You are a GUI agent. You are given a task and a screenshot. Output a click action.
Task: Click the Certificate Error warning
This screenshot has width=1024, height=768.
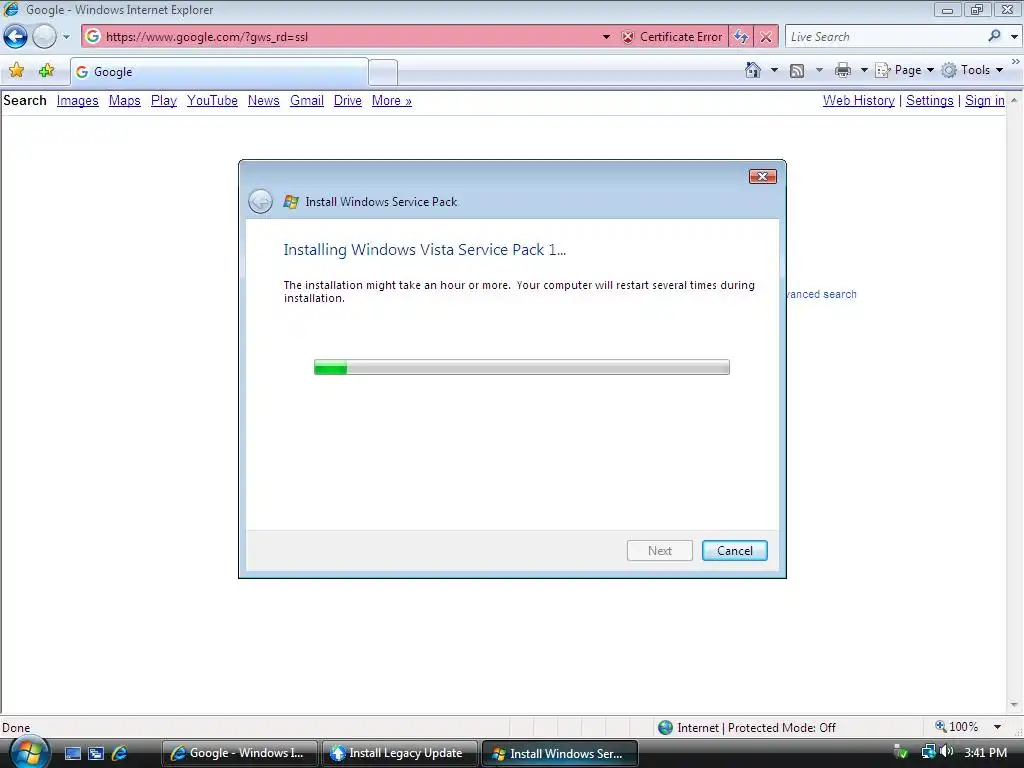point(672,37)
